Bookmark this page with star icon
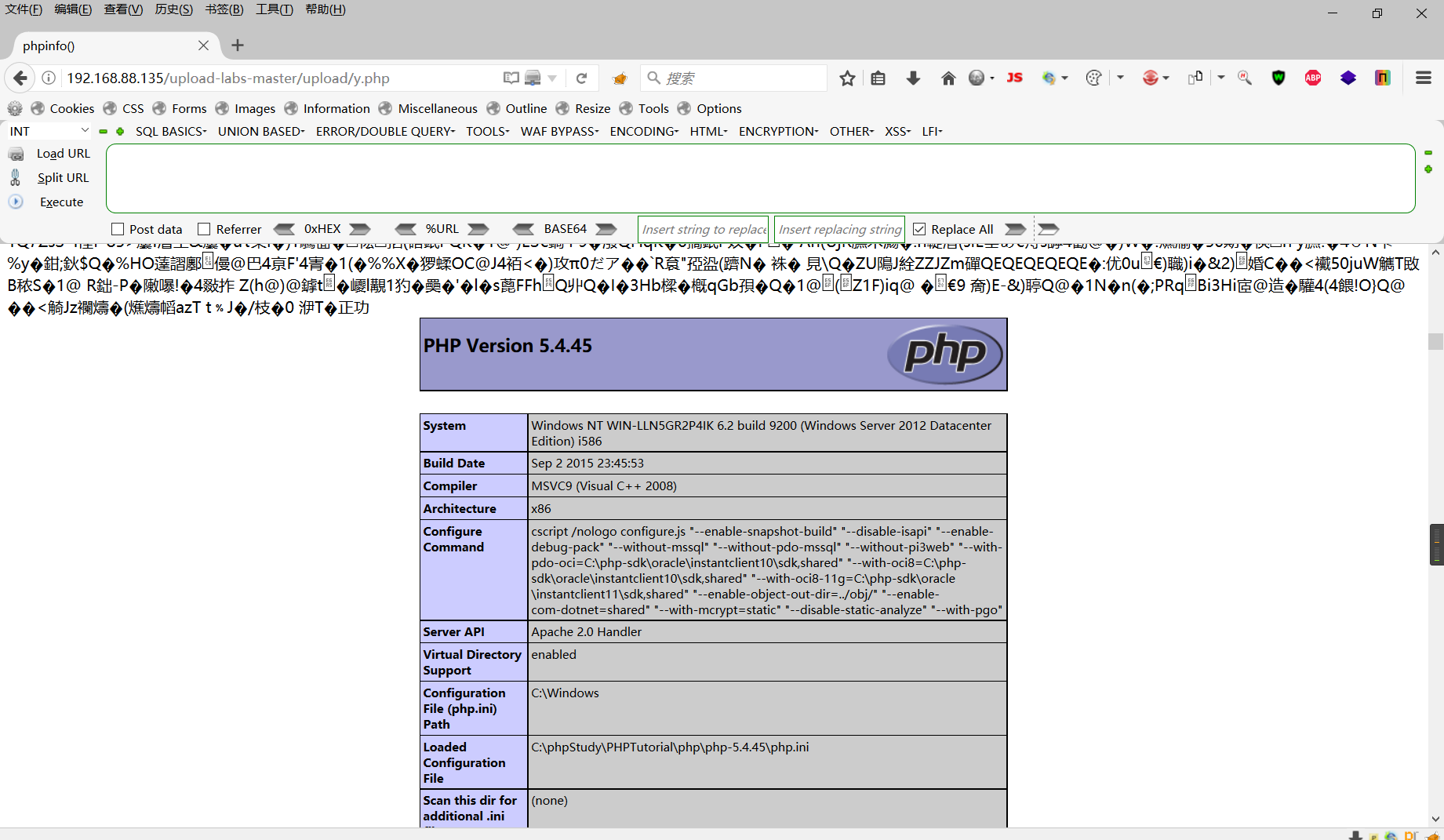 tap(847, 78)
